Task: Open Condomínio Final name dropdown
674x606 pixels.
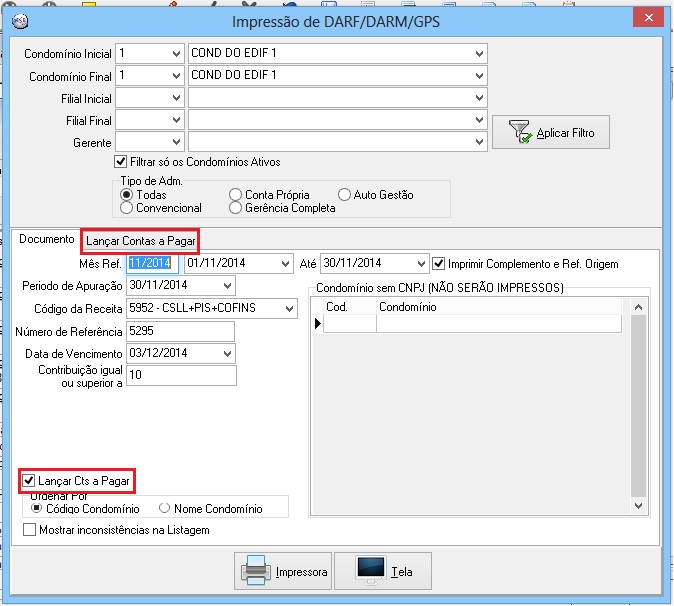Action: click(479, 76)
